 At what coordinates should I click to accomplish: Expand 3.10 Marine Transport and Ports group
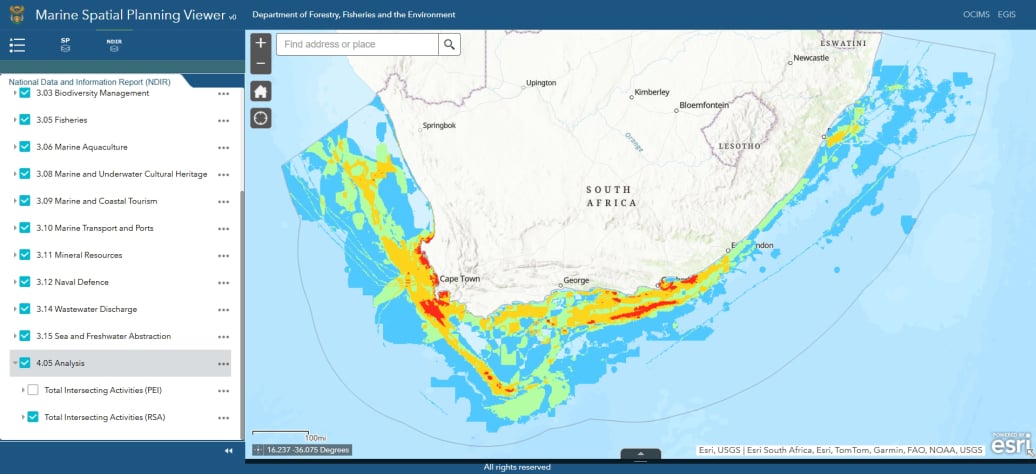[15, 228]
